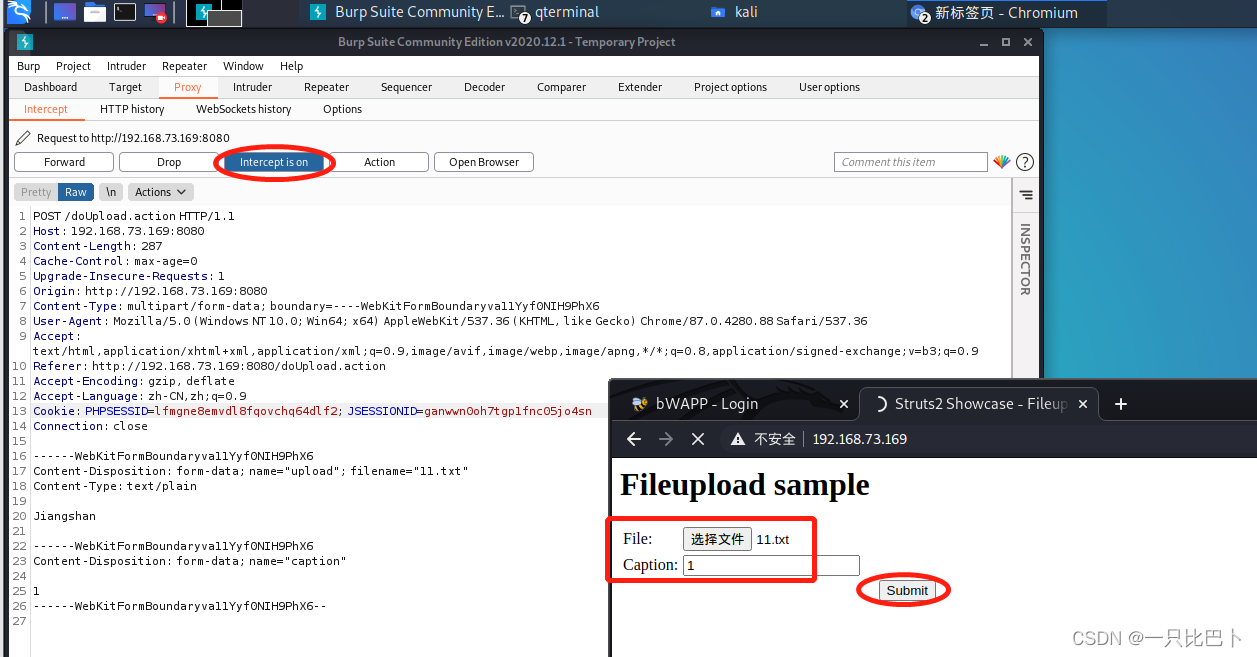Toggle the Intercept is on button
1257x657 pixels.
(x=274, y=162)
